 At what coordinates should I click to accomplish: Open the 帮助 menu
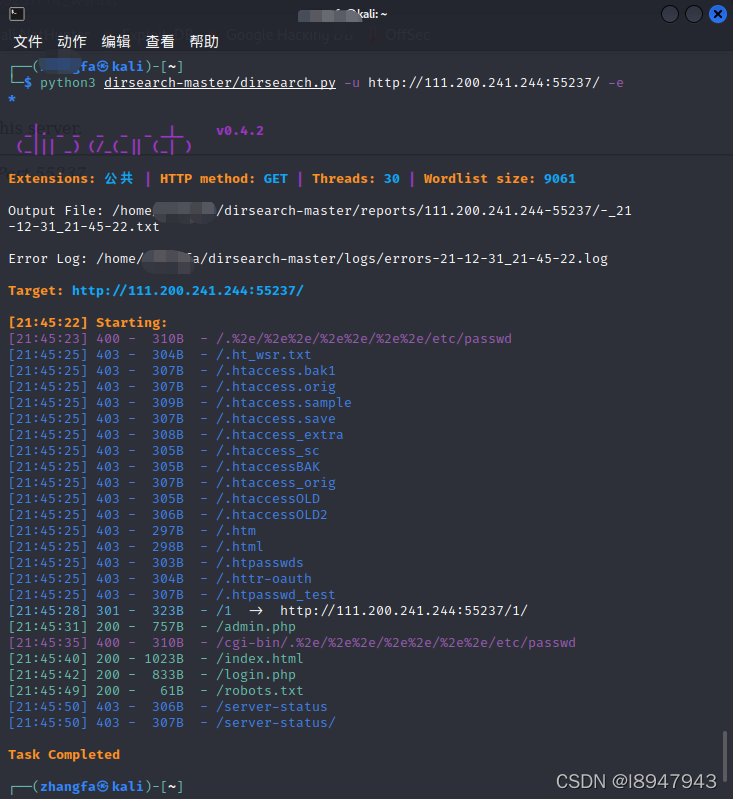pos(204,41)
